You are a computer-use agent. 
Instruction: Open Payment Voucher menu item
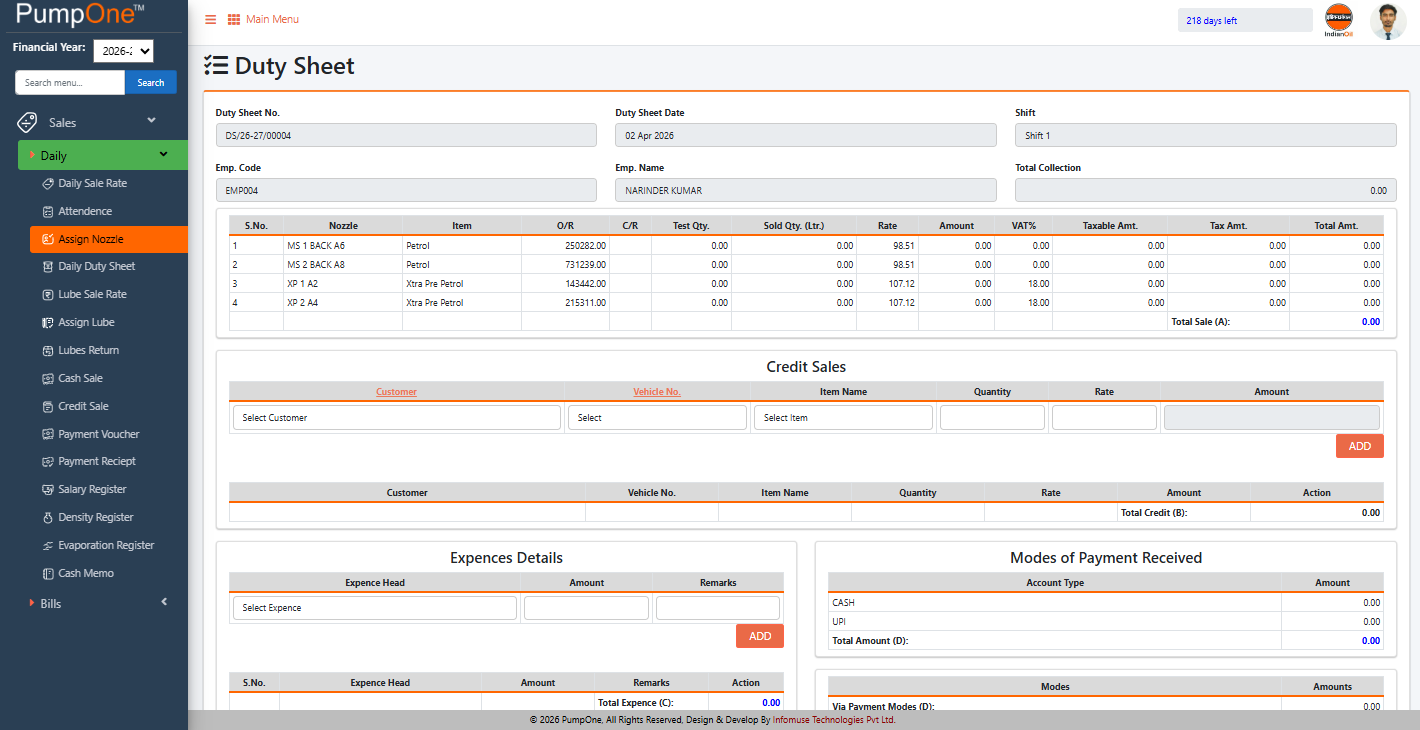pos(99,435)
